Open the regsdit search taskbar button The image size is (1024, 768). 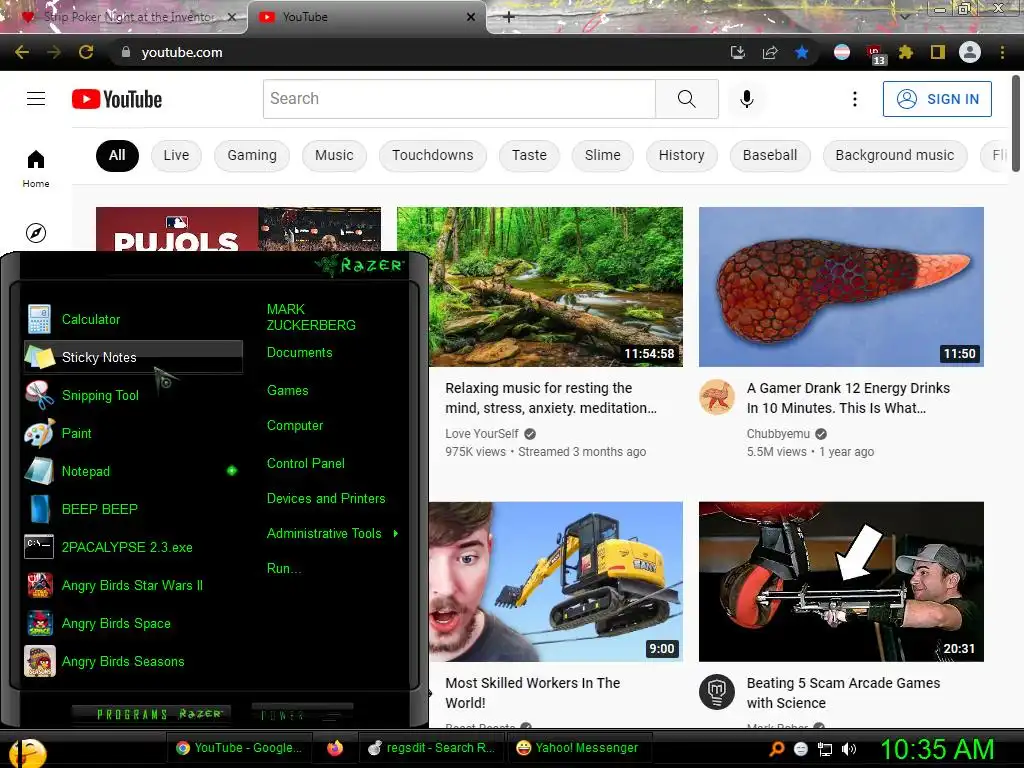pos(431,748)
